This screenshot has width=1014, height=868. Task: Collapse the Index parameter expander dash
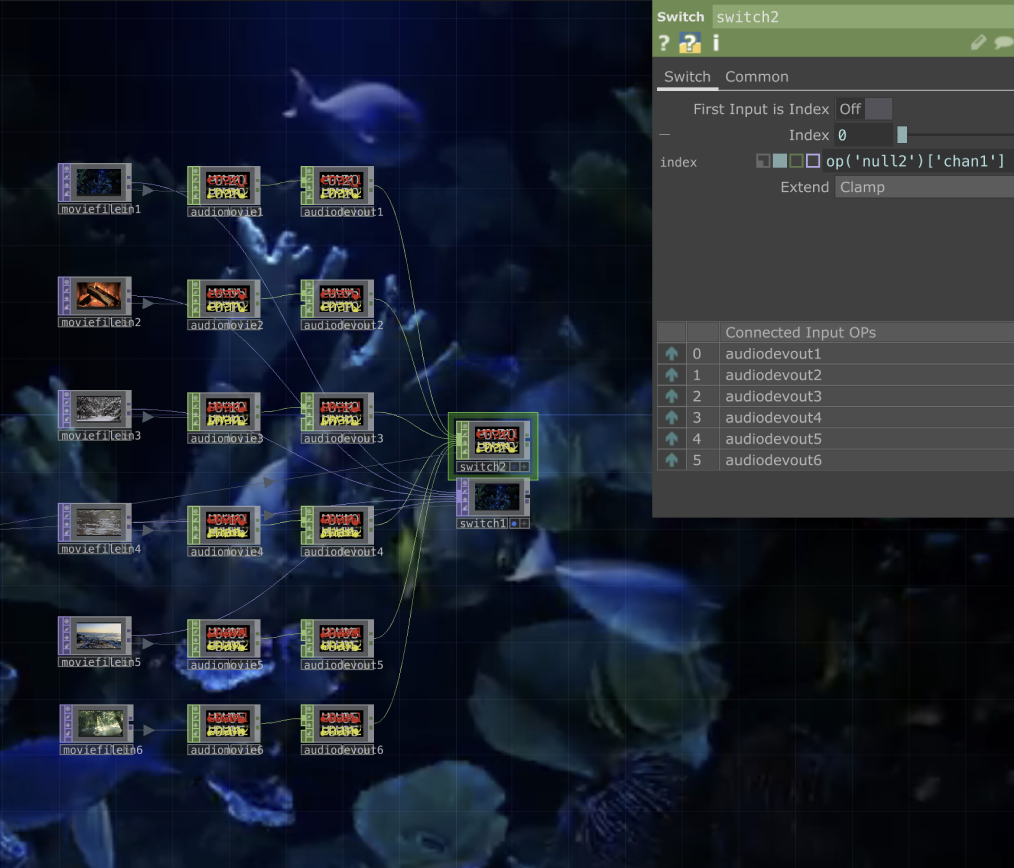coord(665,135)
